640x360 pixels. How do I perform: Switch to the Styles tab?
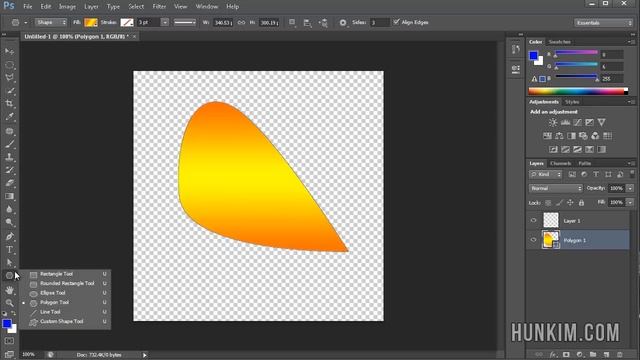click(x=572, y=102)
